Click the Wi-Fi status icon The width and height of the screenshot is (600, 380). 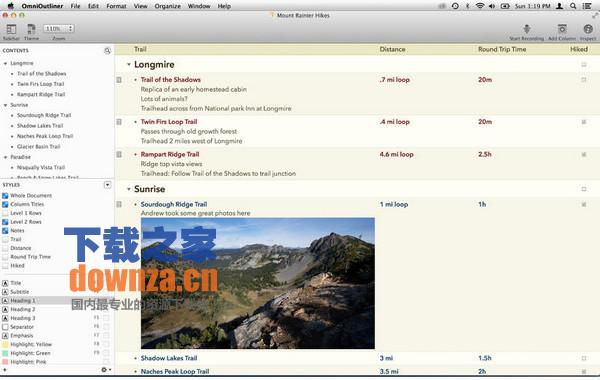(x=480, y=6)
